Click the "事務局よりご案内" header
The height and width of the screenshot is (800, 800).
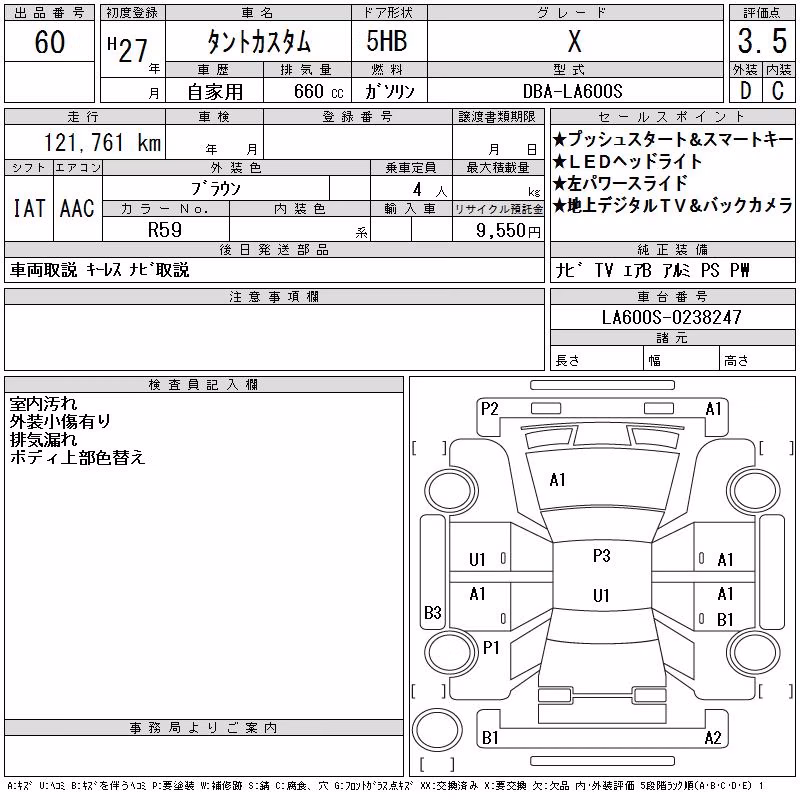point(203,728)
